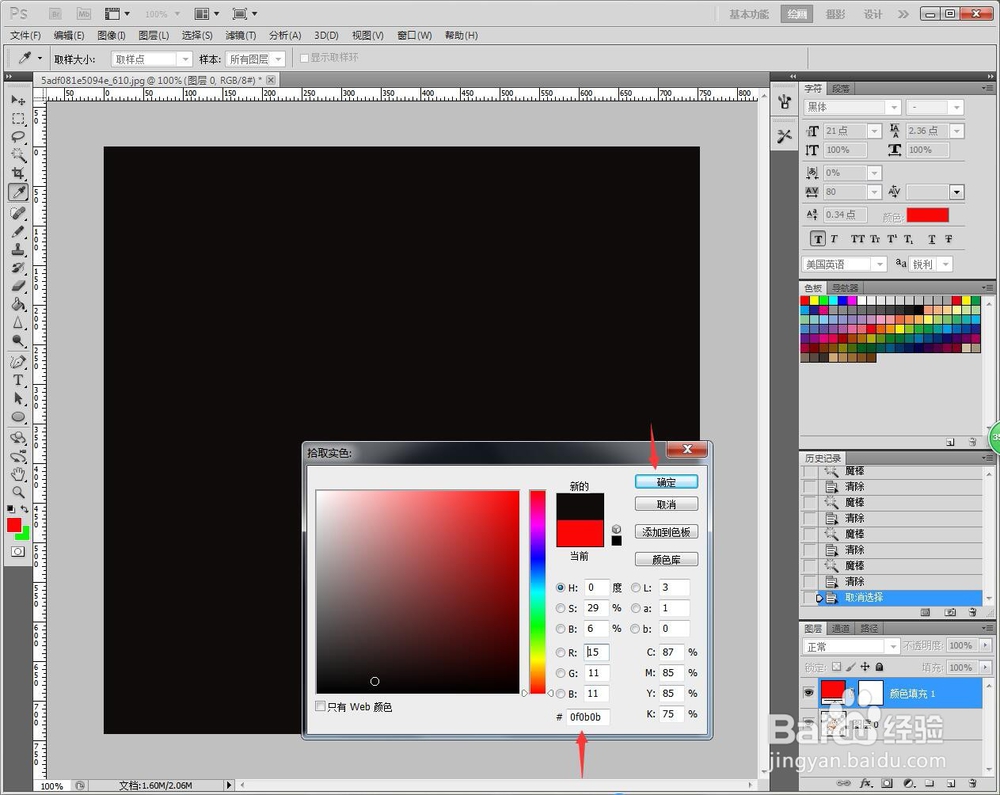1000x795 pixels.
Task: Select the R red radio button
Action: tap(560, 652)
